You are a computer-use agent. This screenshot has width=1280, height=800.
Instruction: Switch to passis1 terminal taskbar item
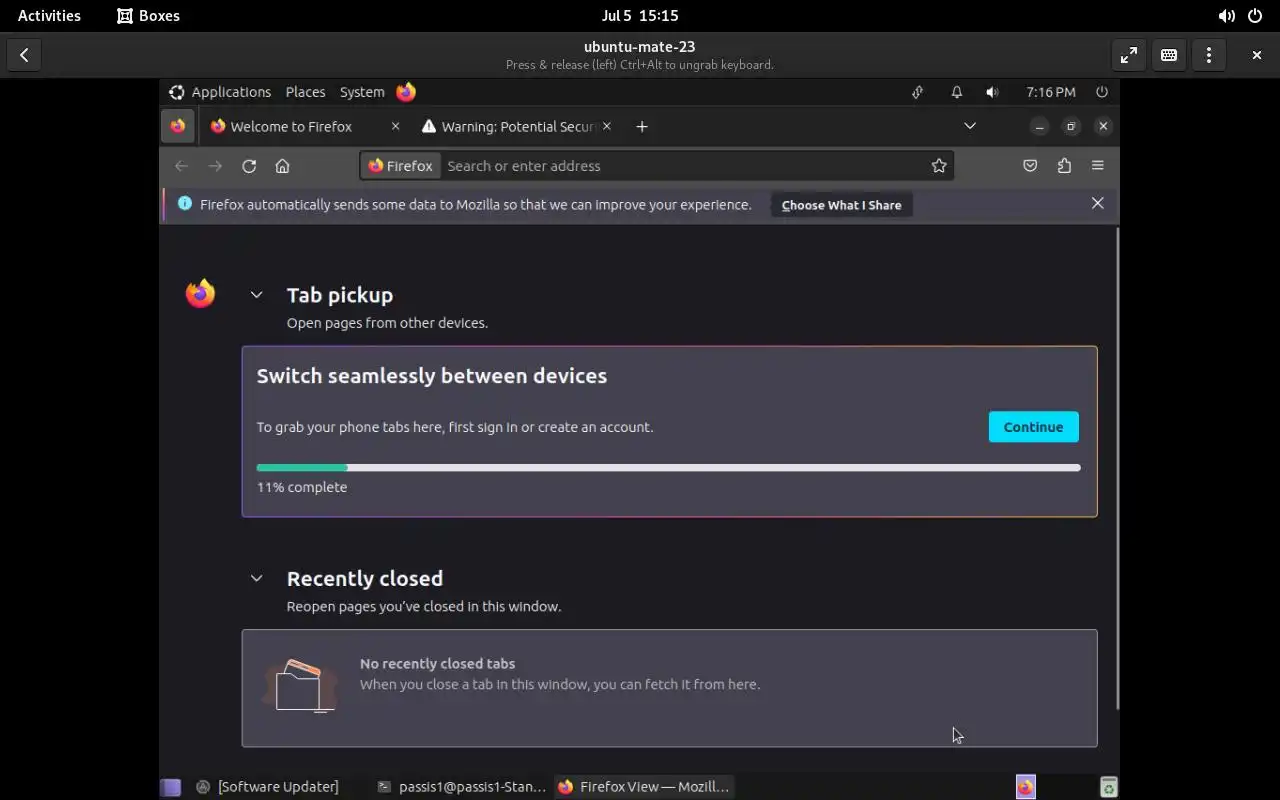461,787
